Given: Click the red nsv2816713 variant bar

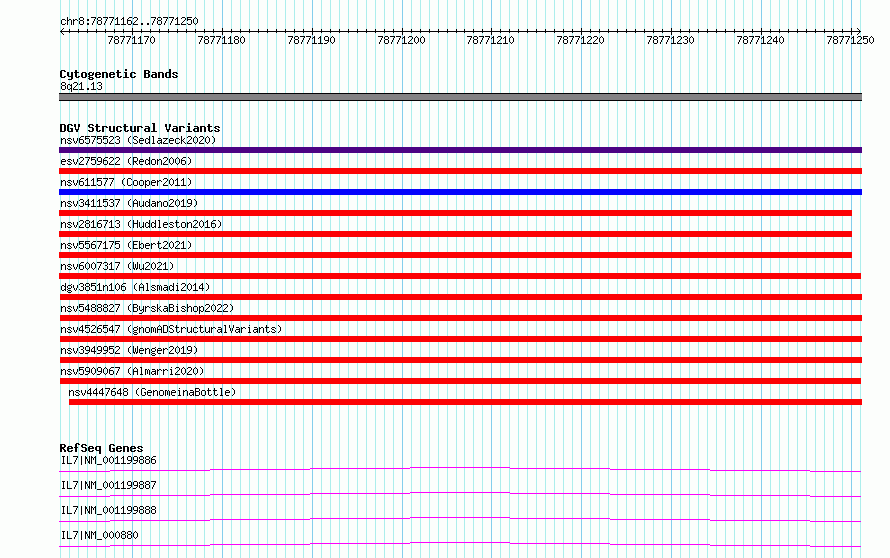Looking at the screenshot, I should 455,234.
